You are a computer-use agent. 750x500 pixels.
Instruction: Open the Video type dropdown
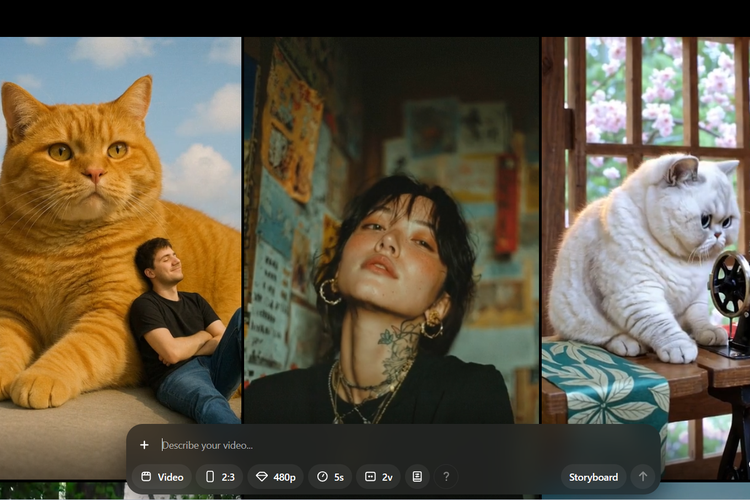coord(161,477)
